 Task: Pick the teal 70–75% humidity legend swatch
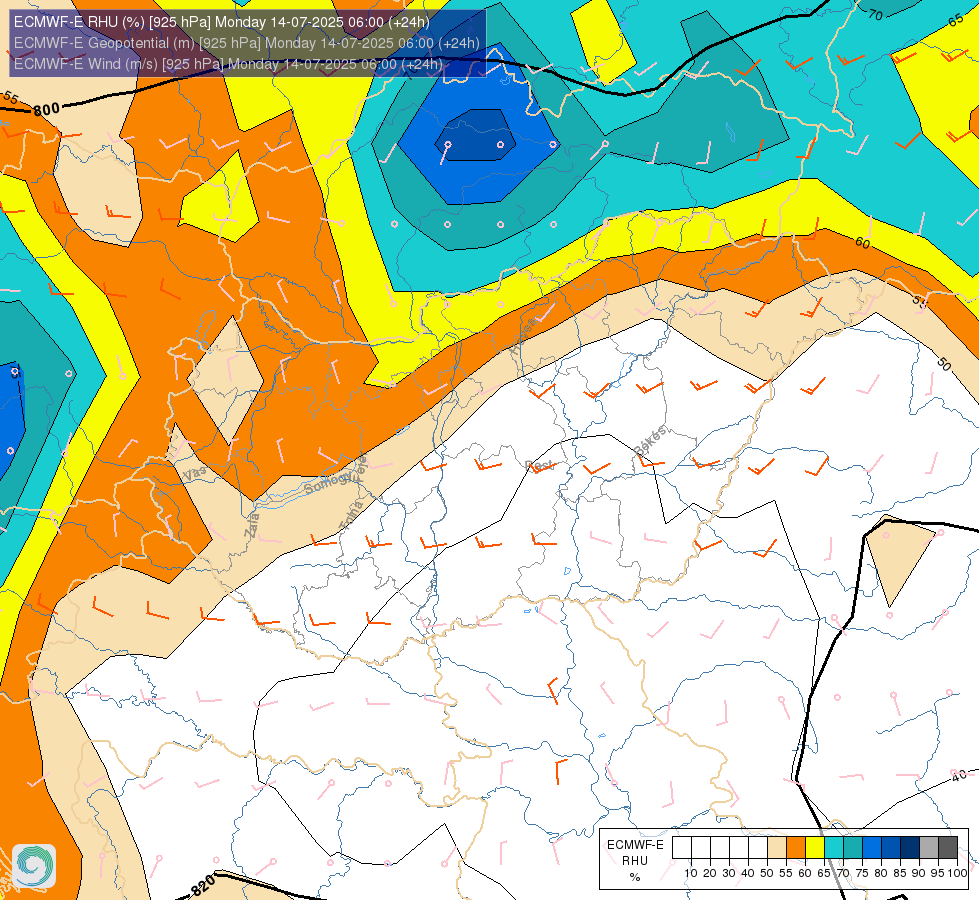click(854, 848)
